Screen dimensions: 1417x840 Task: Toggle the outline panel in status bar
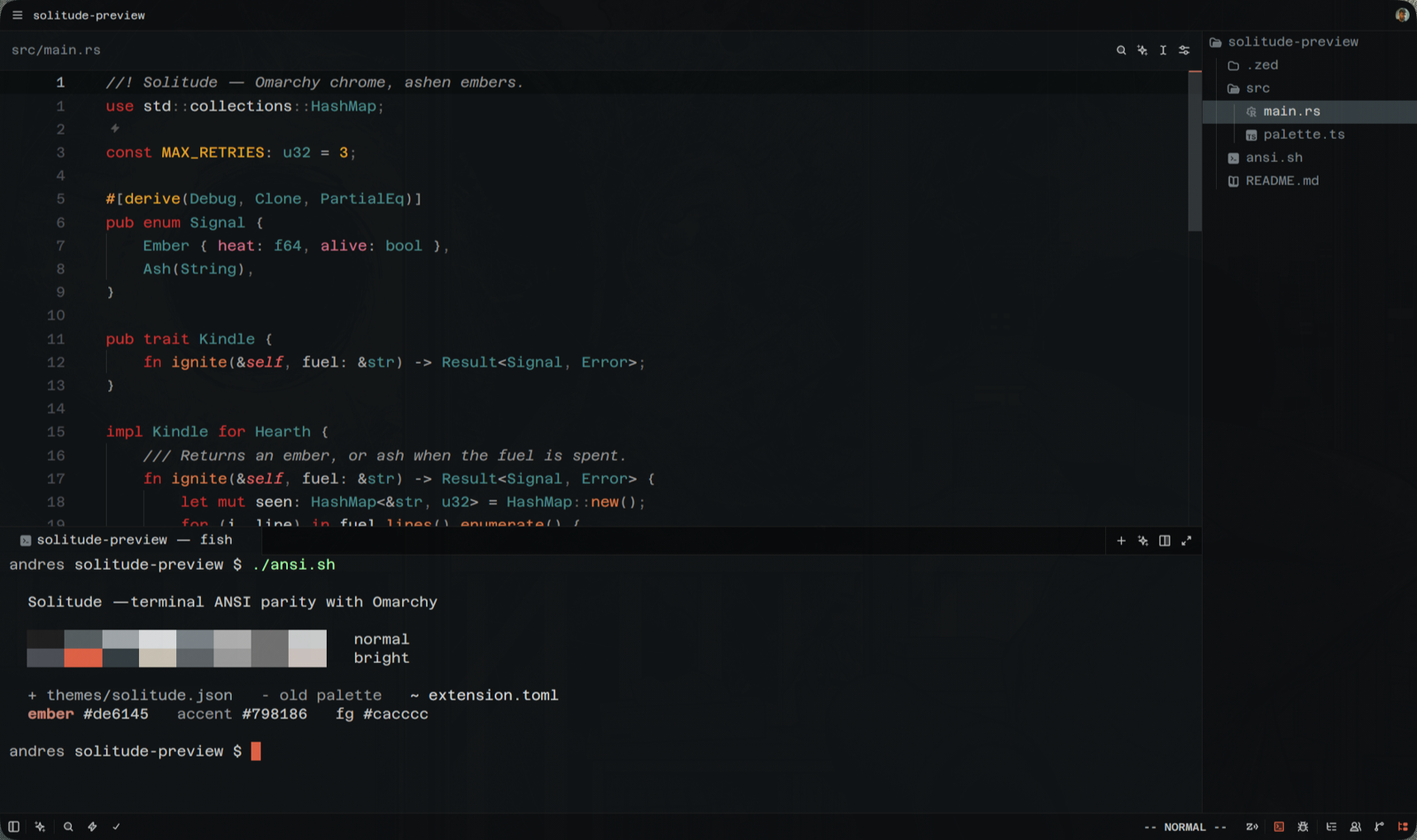coord(1331,827)
